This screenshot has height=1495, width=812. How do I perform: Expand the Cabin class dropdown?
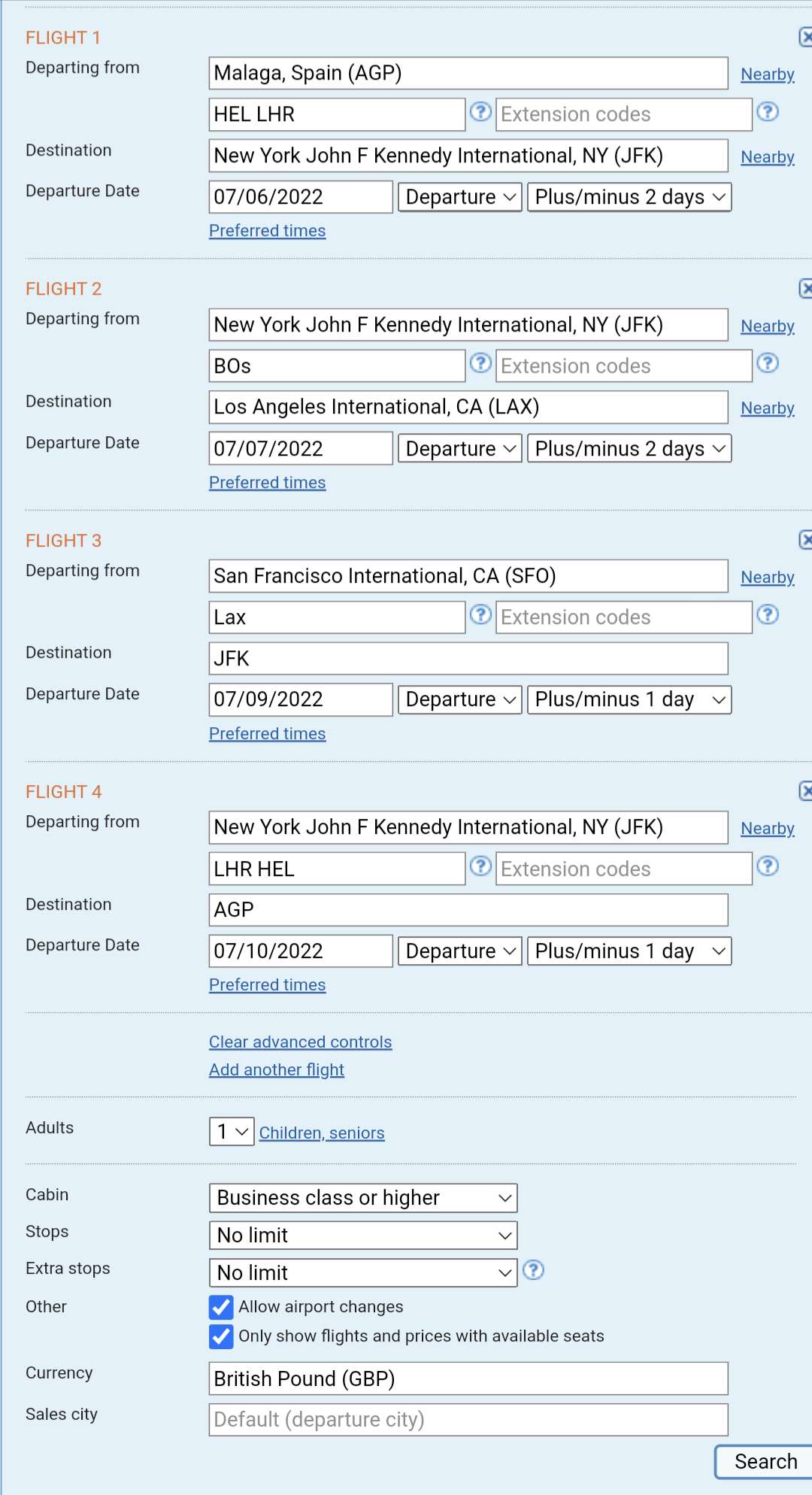pyautogui.click(x=363, y=1198)
